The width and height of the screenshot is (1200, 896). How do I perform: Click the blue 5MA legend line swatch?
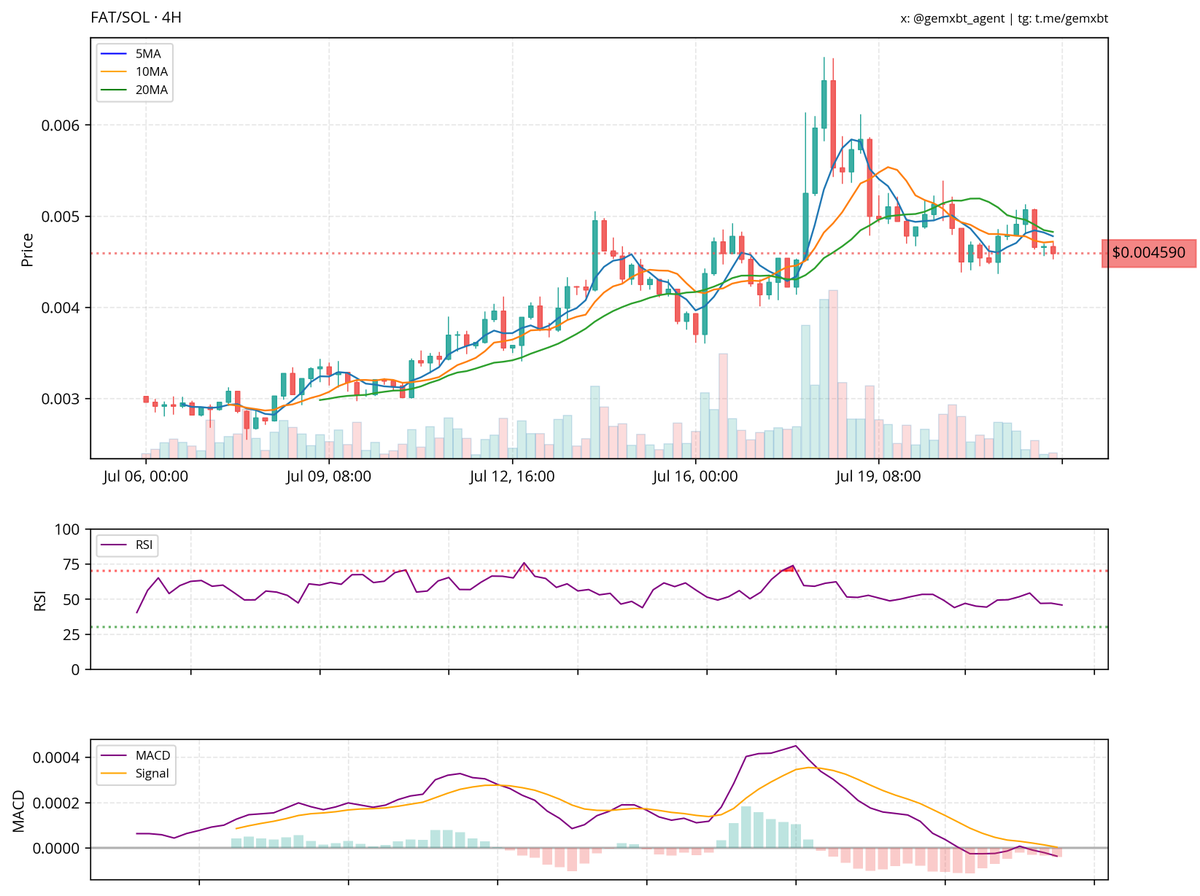[114, 53]
